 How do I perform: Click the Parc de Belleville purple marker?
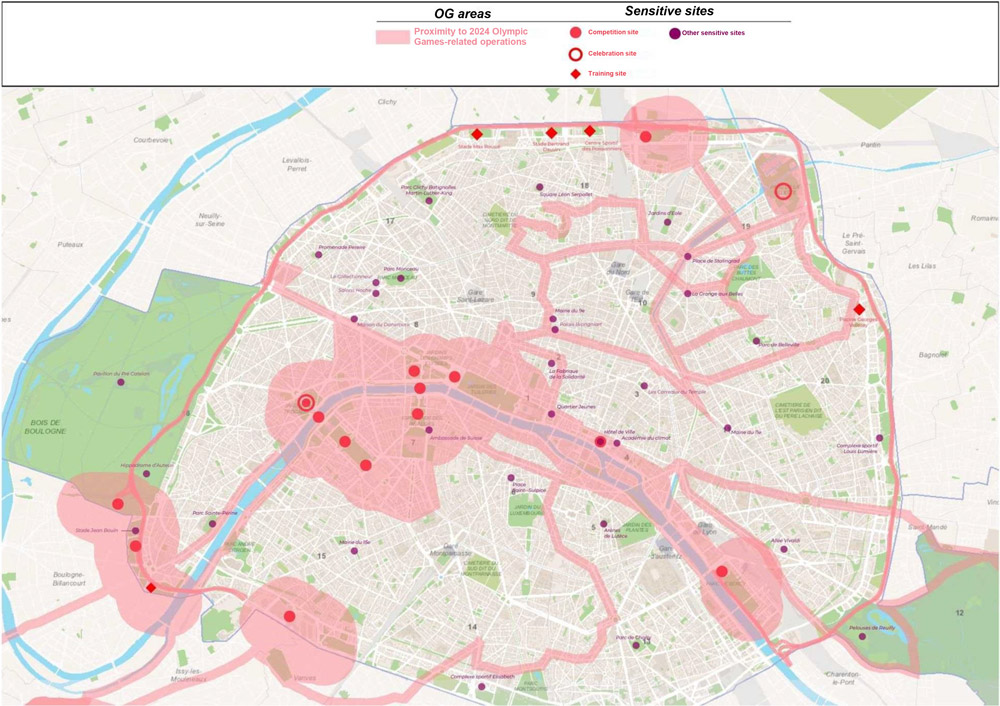click(x=756, y=341)
